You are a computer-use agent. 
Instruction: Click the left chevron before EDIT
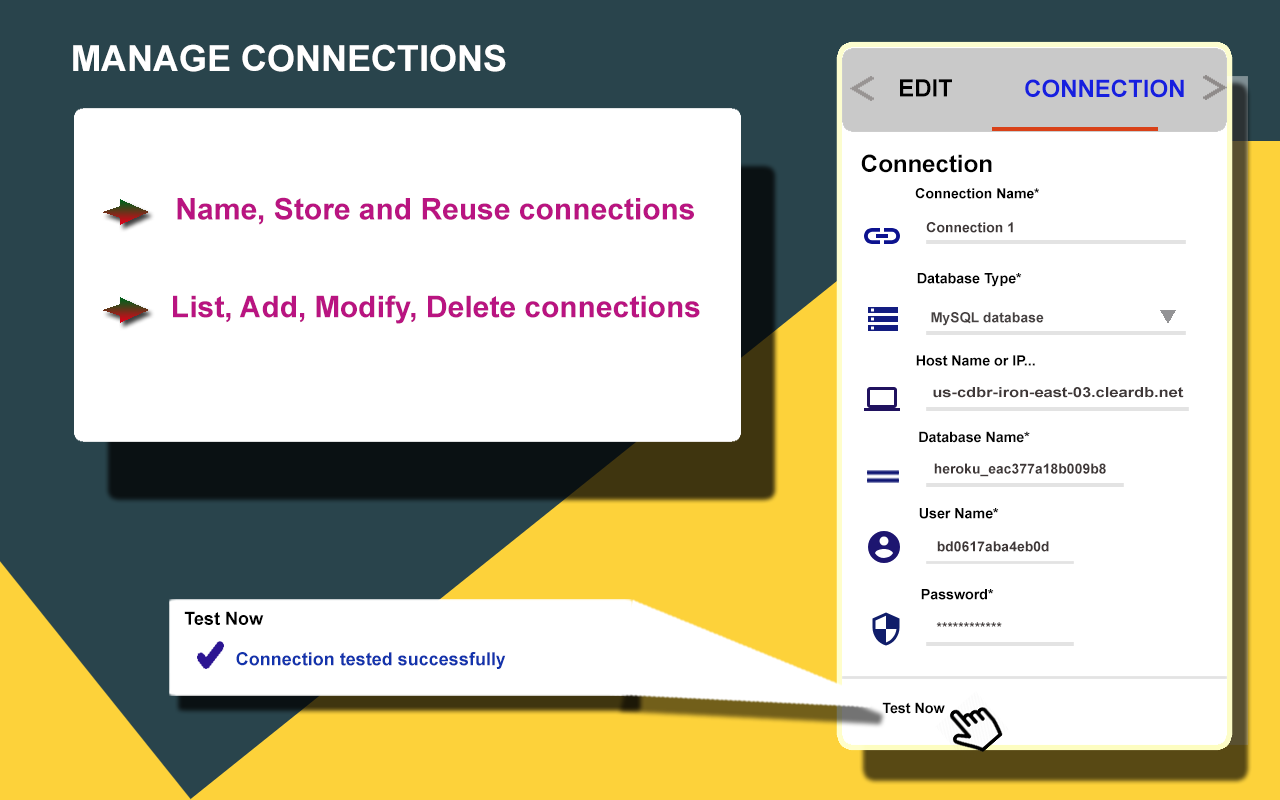coord(862,89)
